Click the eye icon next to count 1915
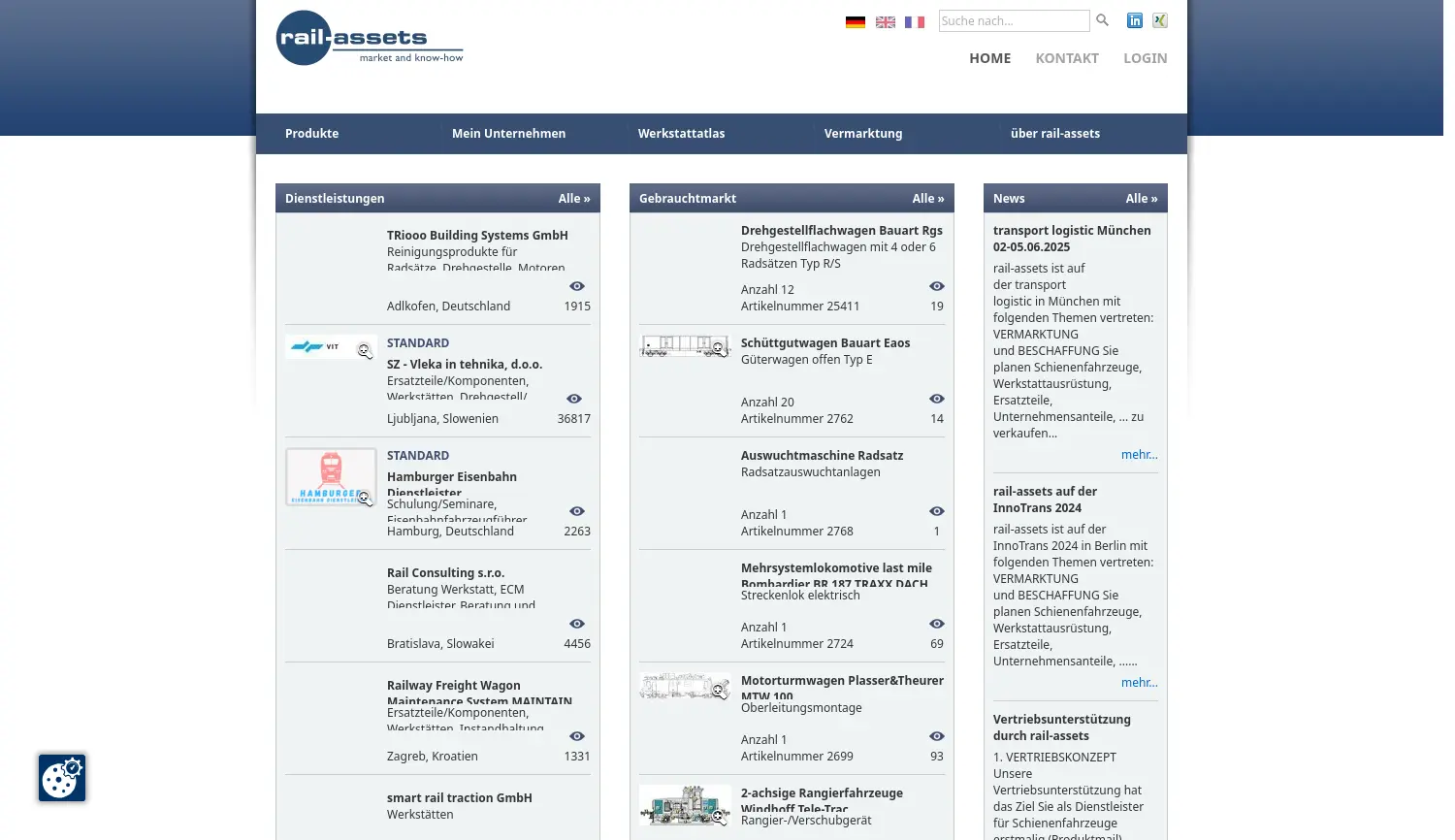 click(x=576, y=285)
